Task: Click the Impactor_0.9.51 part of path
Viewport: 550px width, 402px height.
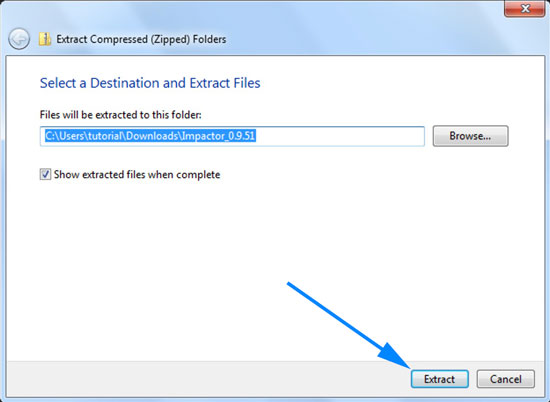Action: click(218, 136)
